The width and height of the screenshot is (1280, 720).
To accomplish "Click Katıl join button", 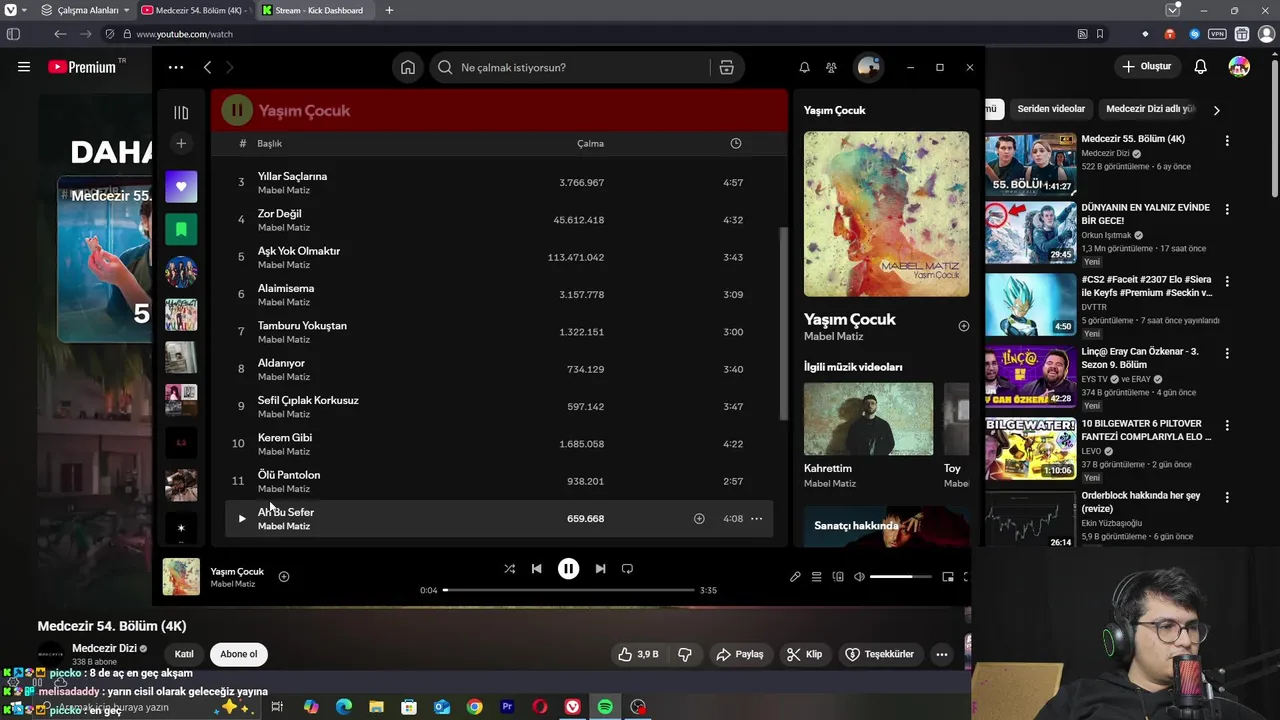I will pyautogui.click(x=184, y=654).
